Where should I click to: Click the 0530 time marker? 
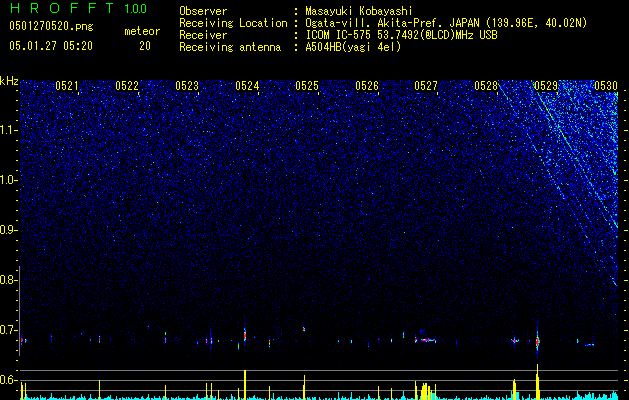606,86
